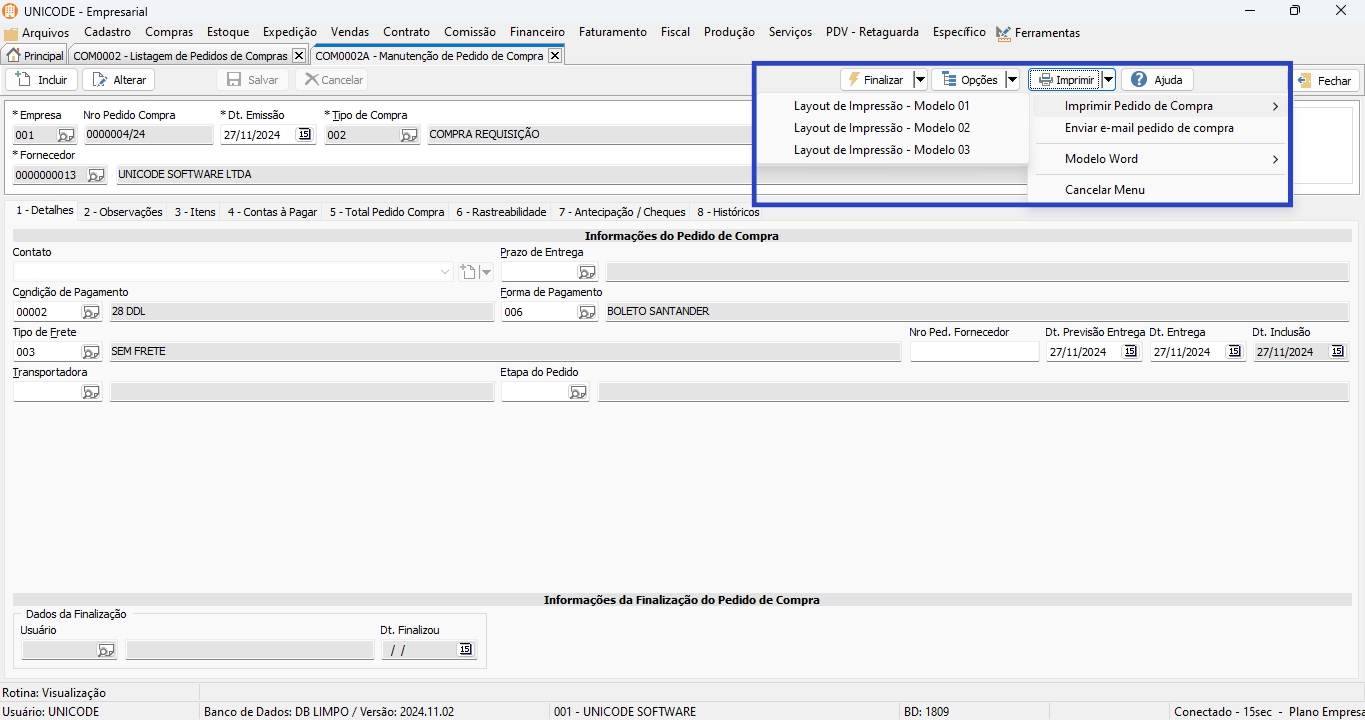The image size is (1365, 720).
Task: Open the Dt. Previsão Entrega calendar icon
Action: (x=1130, y=352)
